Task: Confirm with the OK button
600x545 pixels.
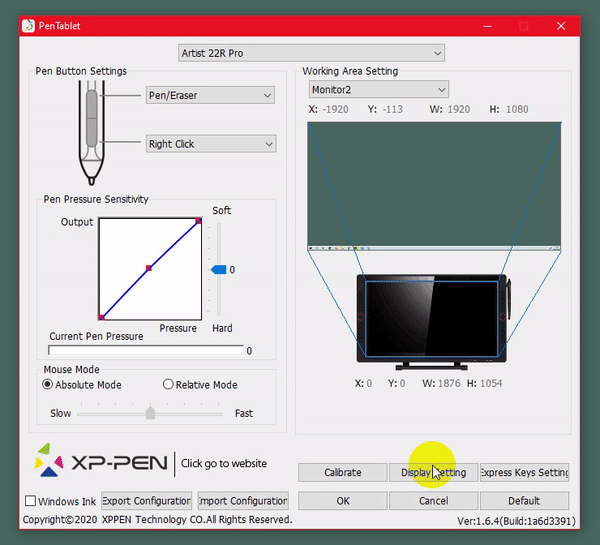Action: [x=342, y=501]
